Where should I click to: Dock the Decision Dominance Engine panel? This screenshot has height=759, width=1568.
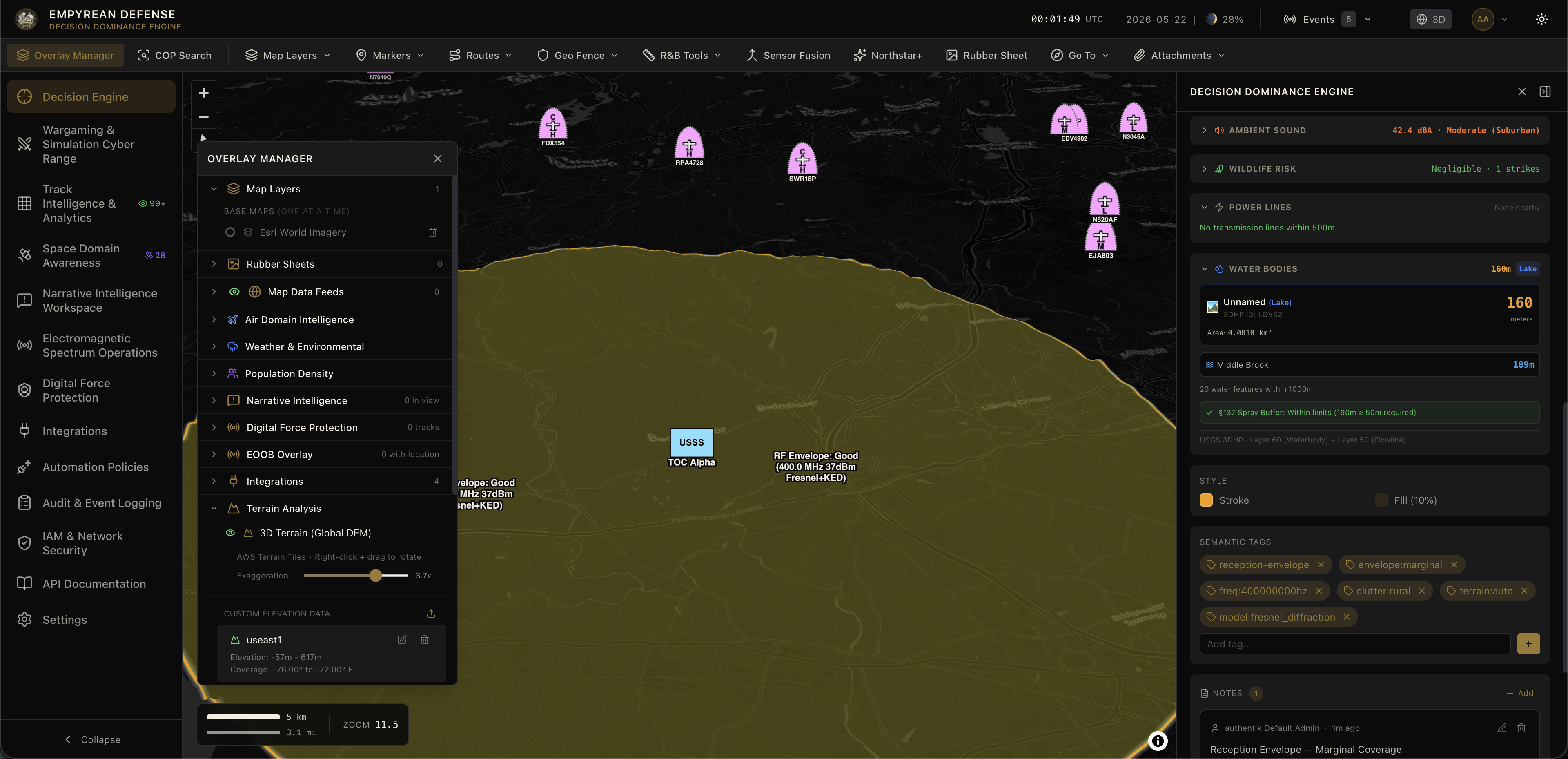click(x=1545, y=92)
